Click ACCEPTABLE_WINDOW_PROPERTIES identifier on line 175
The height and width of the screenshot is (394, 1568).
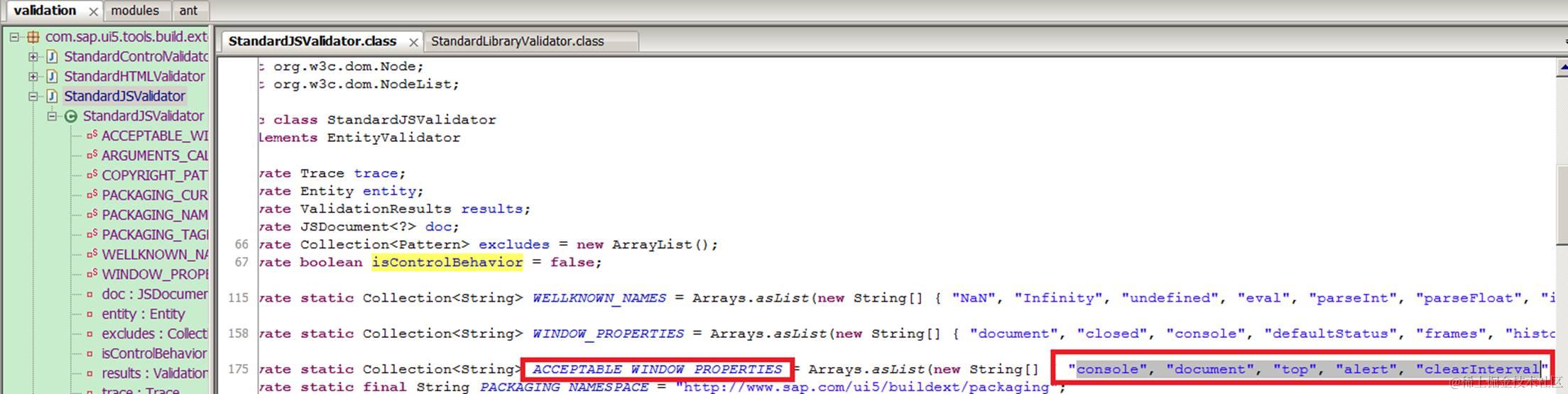tap(657, 369)
